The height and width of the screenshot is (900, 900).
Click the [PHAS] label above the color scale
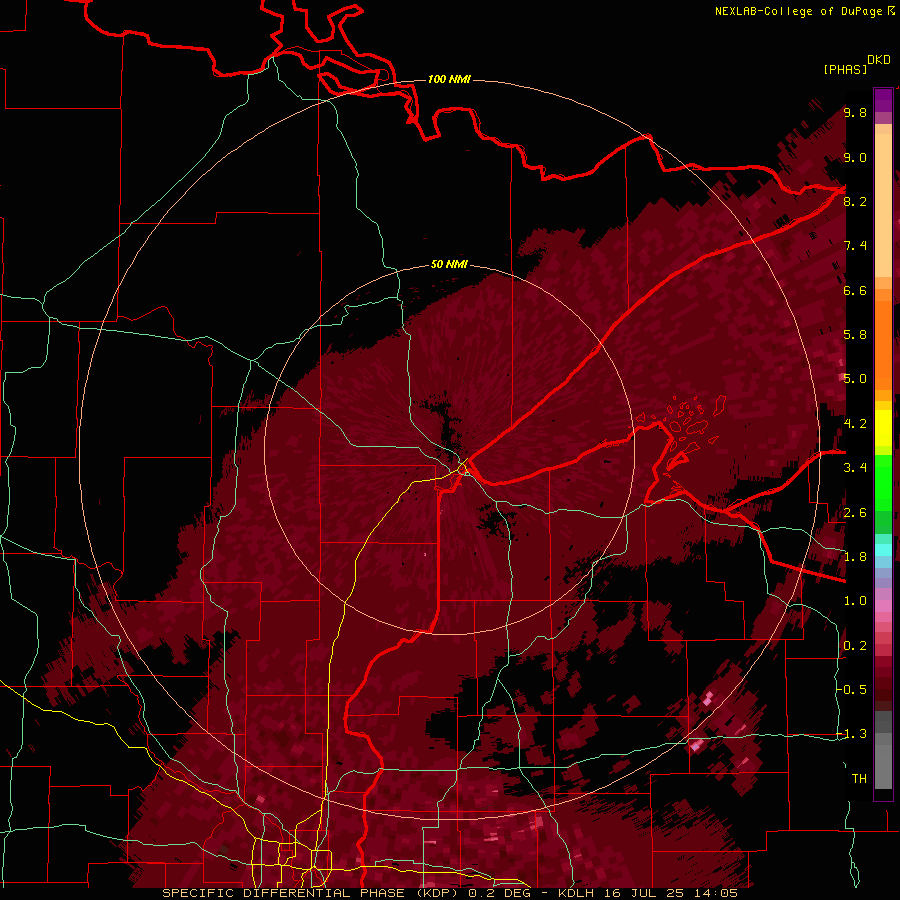[x=845, y=69]
